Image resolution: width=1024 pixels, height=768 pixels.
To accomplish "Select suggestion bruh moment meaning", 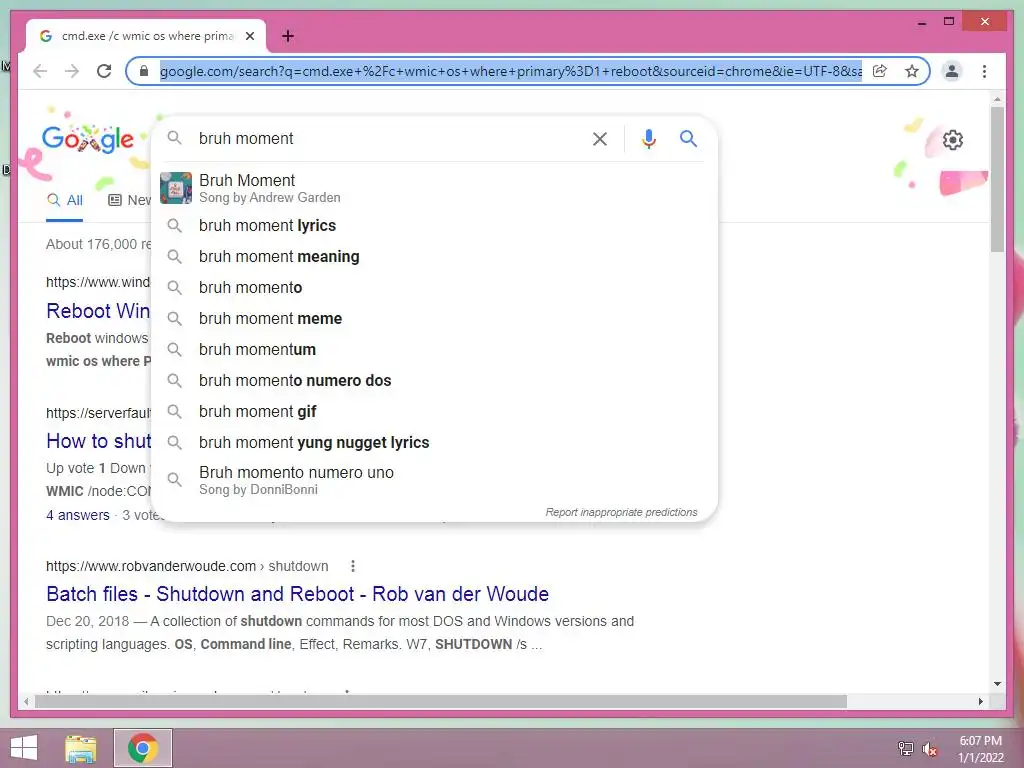I will click(x=434, y=257).
